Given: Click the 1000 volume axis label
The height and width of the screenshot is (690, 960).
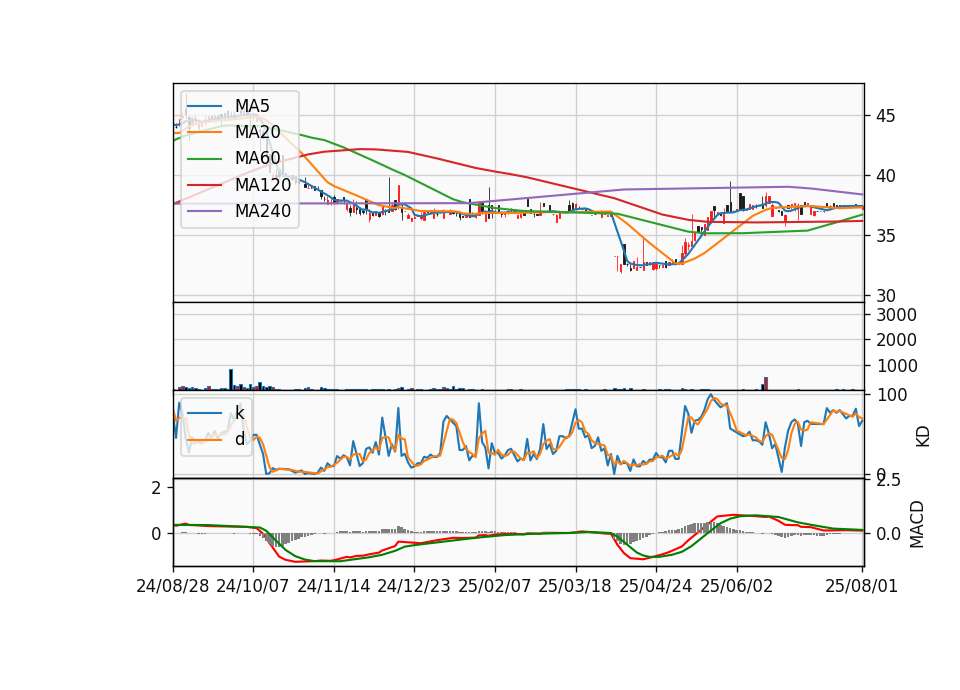Looking at the screenshot, I should (896, 366).
